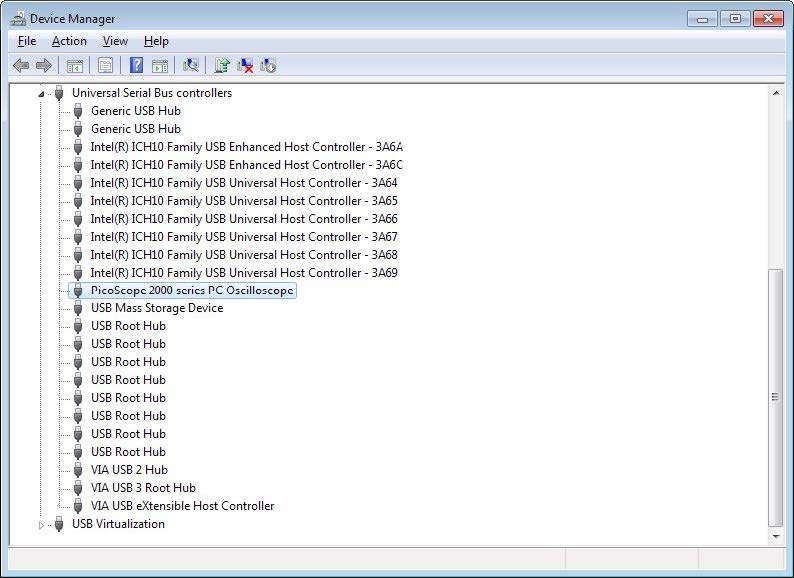Click the Forward arrow toolbar icon
This screenshot has height=578, width=794.
click(44, 66)
